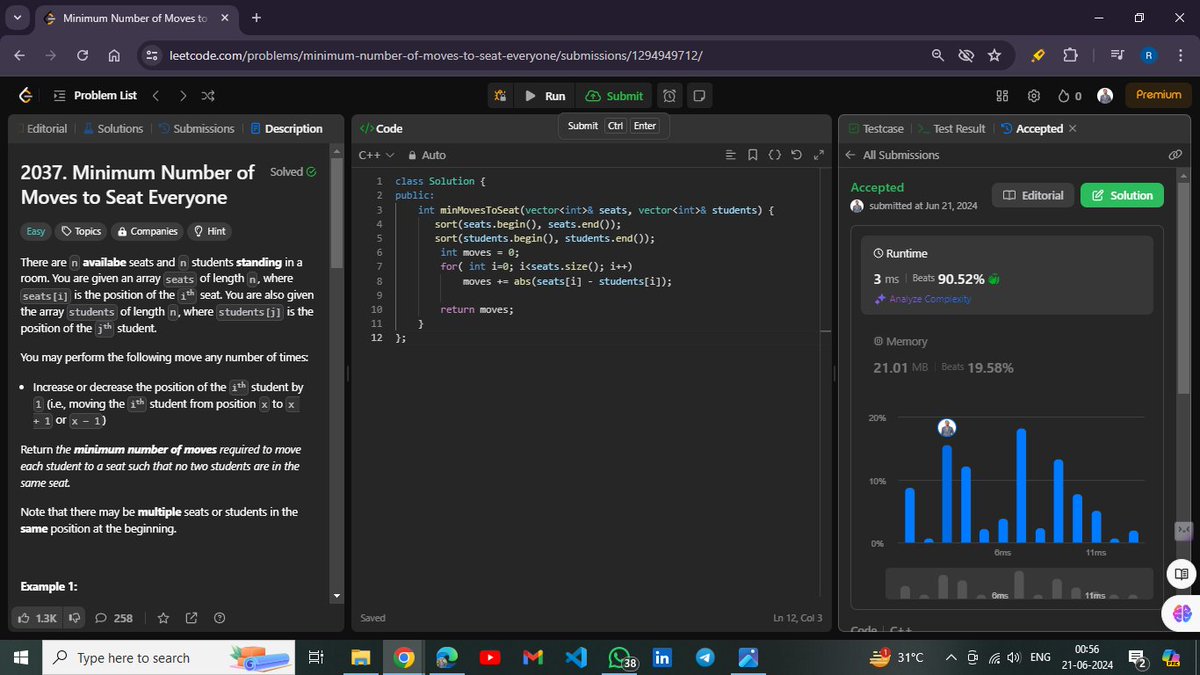Screen dimensions: 1200x675
Task: Format the code with the formatting lines icon
Action: click(x=731, y=155)
